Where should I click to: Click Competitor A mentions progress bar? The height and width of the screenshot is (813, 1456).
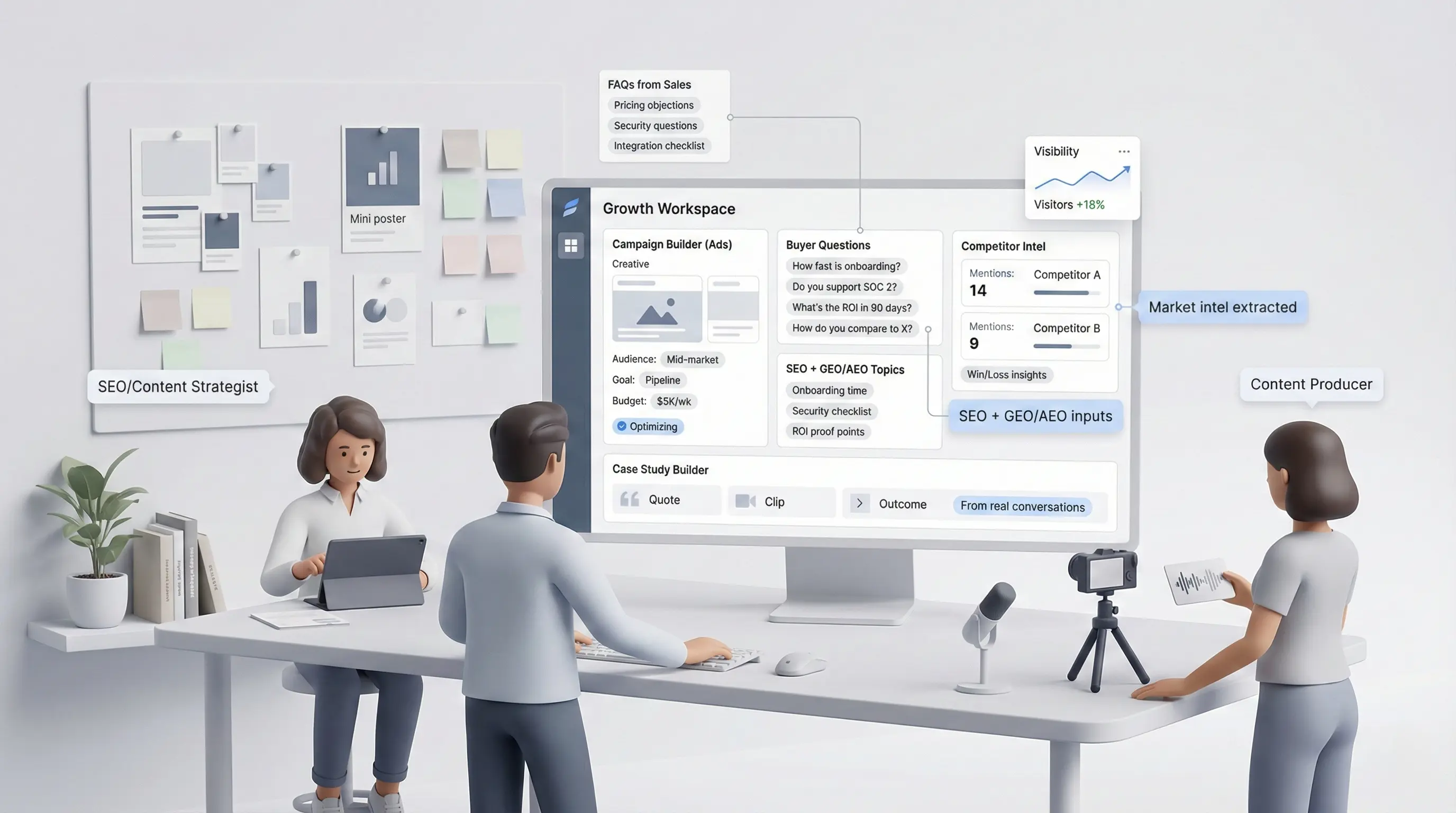[1066, 293]
